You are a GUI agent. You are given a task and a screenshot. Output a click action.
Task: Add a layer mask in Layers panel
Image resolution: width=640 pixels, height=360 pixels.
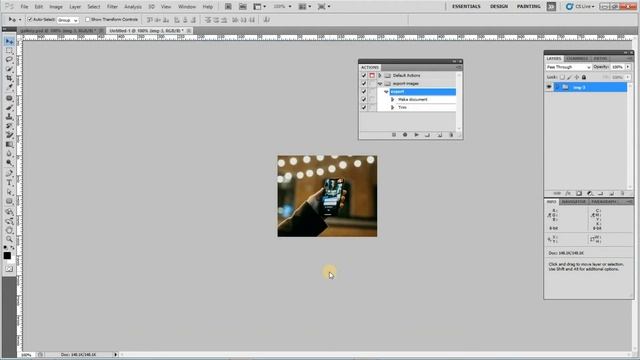(x=579, y=193)
